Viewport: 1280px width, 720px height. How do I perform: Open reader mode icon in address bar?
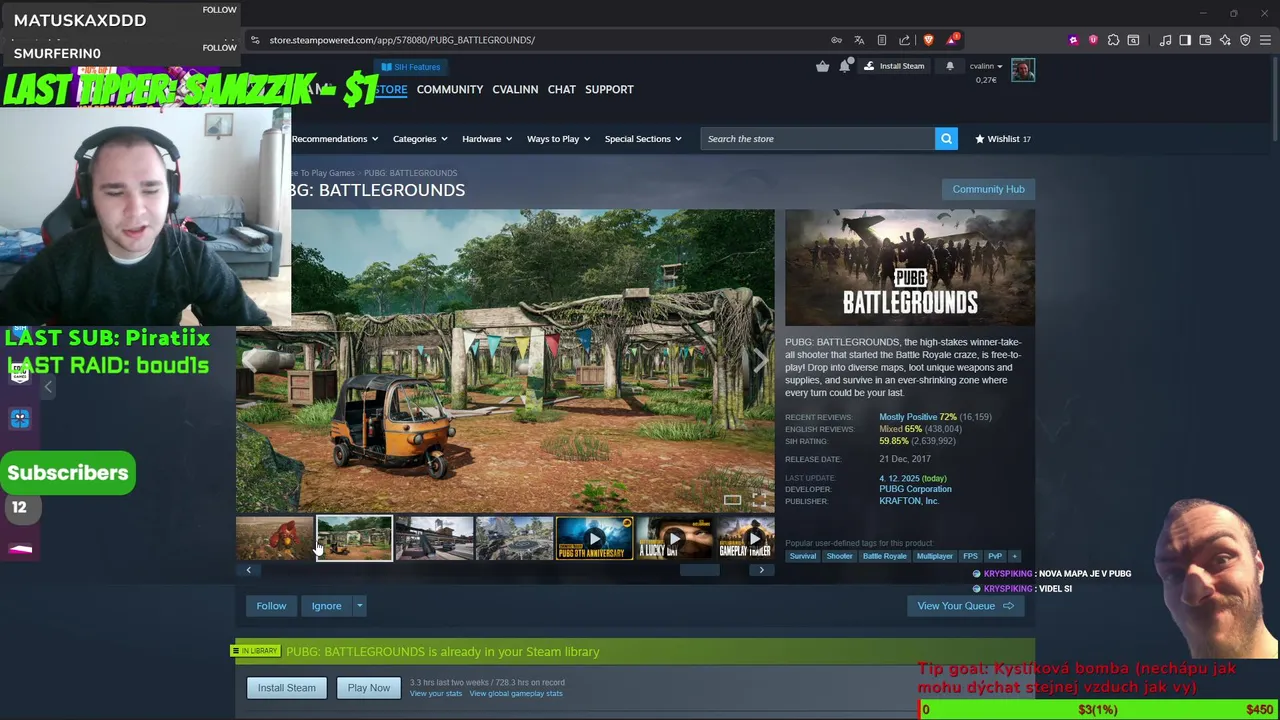(881, 40)
